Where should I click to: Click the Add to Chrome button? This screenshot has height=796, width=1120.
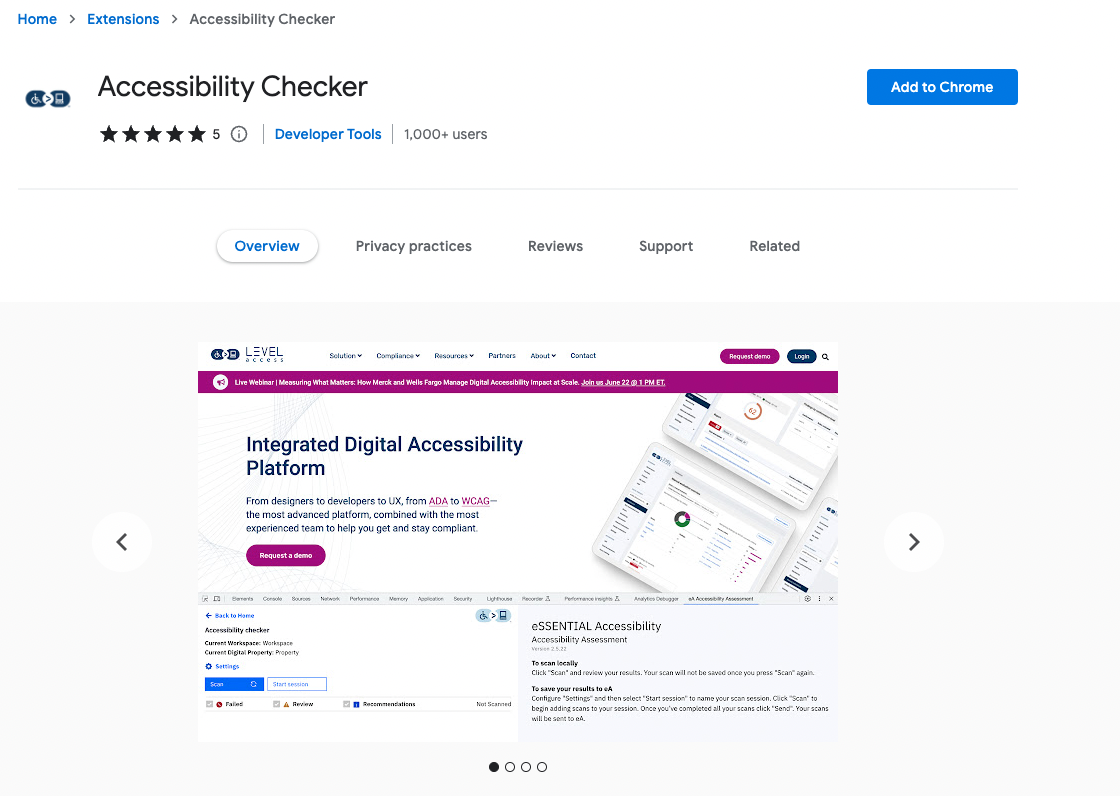[942, 87]
